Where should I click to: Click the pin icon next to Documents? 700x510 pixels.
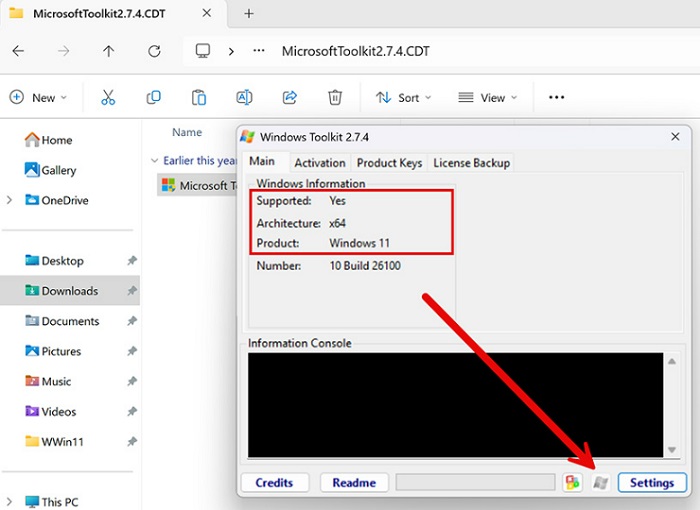(x=132, y=321)
